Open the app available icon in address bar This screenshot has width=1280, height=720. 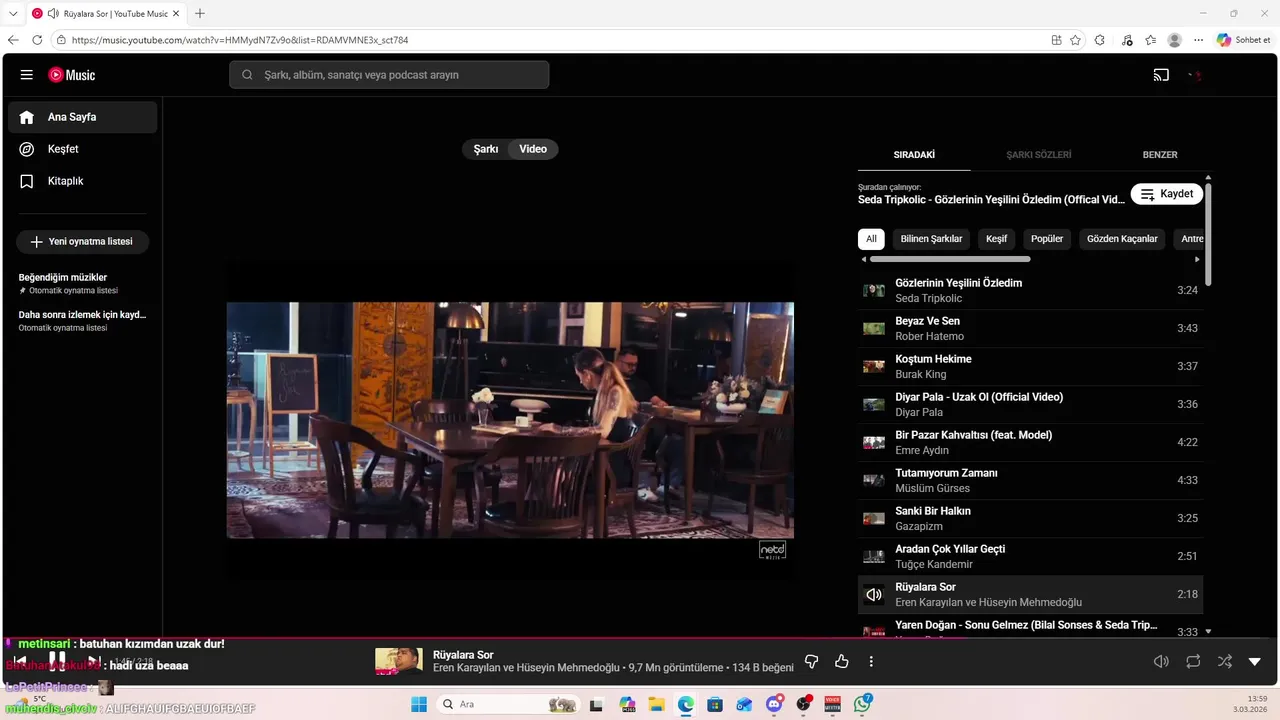click(x=1056, y=40)
